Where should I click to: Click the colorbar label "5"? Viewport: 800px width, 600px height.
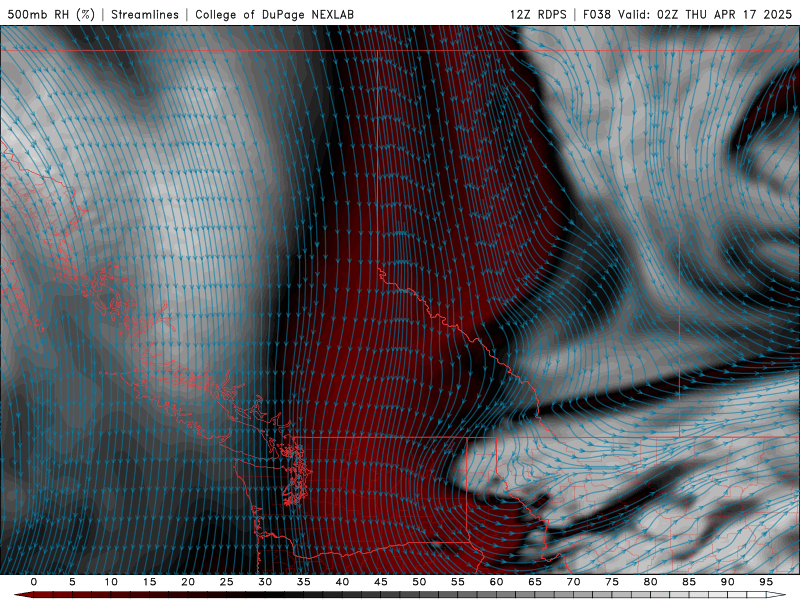[x=72, y=582]
